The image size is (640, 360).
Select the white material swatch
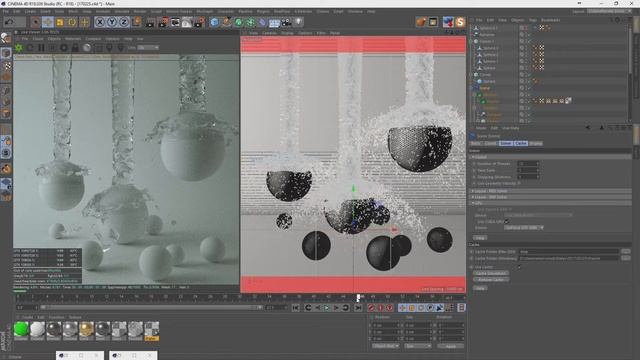[x=38, y=329]
